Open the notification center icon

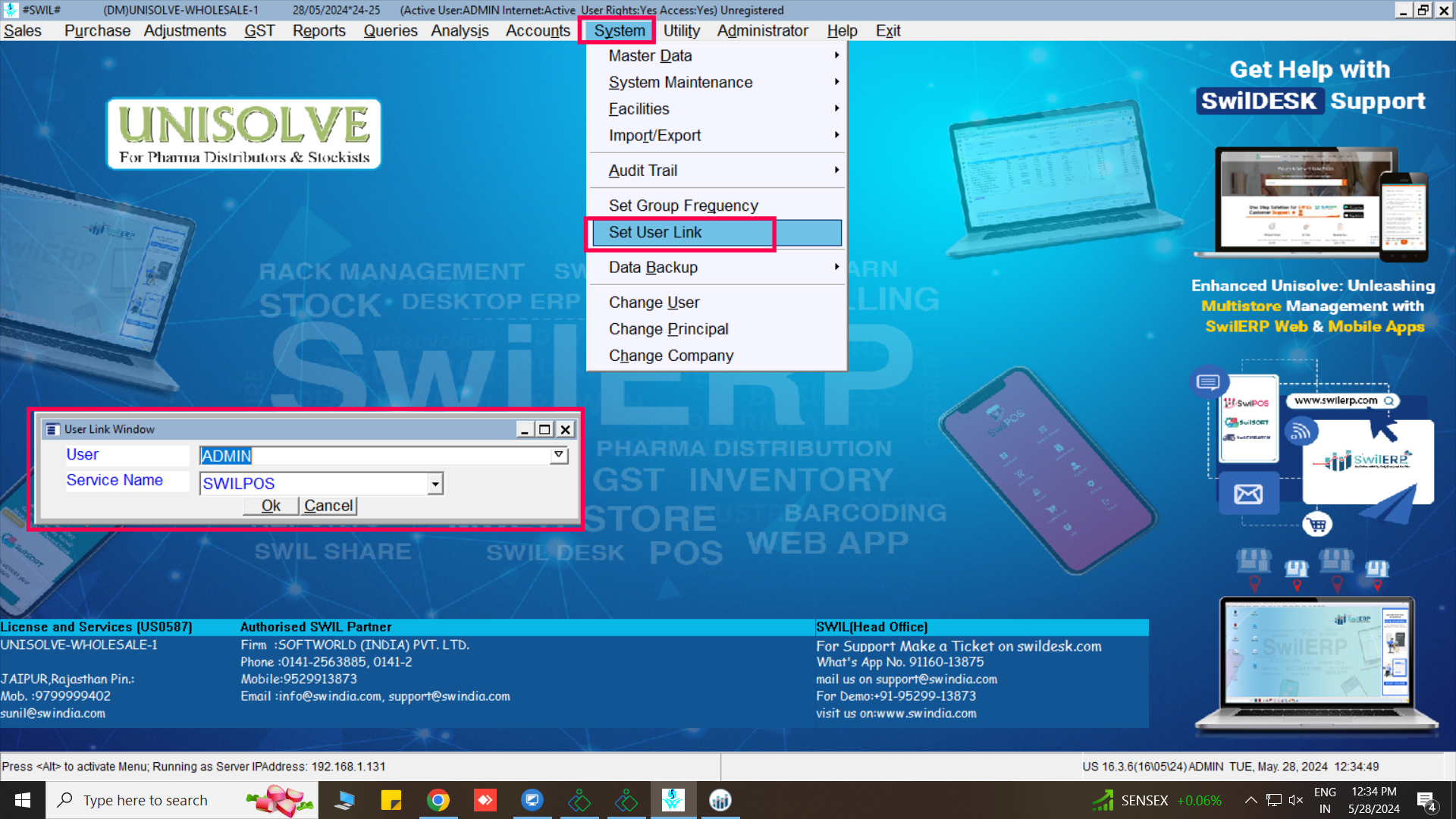1426,801
